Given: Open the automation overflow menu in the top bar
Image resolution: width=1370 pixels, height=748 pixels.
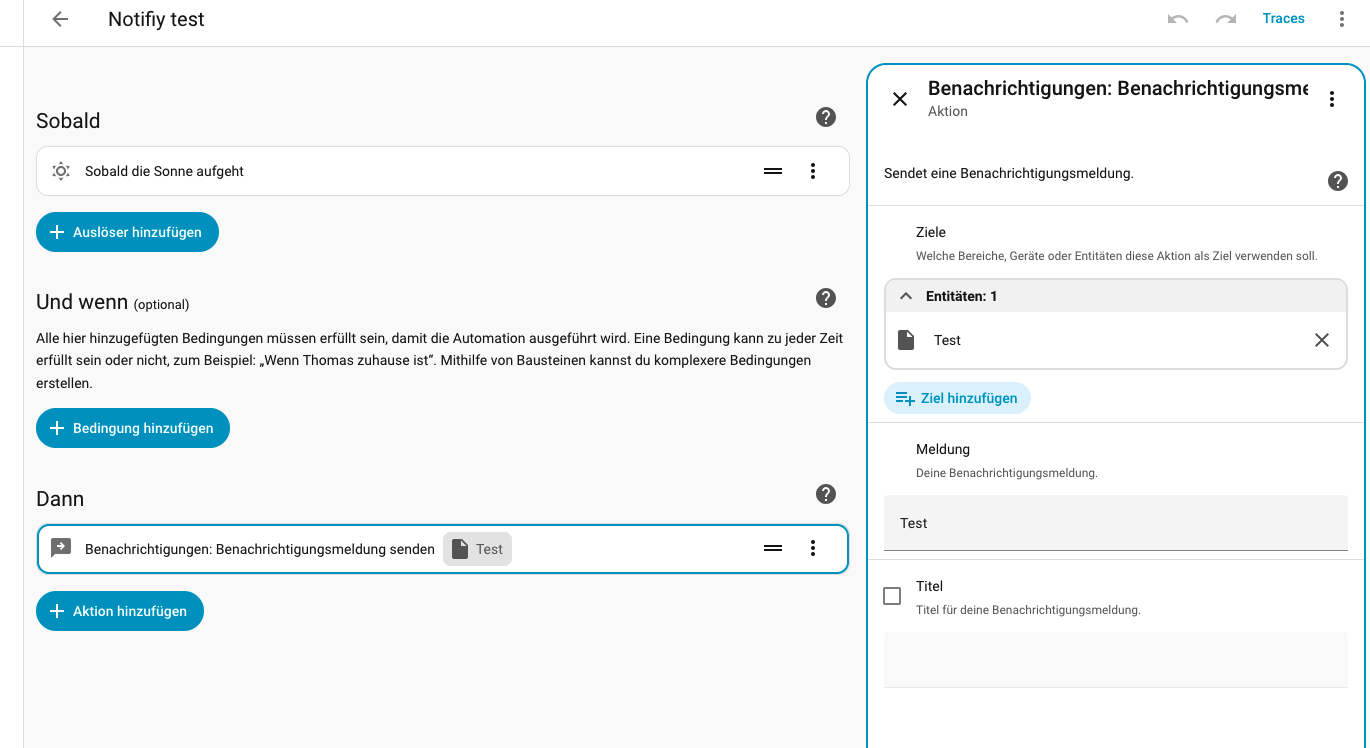Looking at the screenshot, I should click(x=1342, y=19).
